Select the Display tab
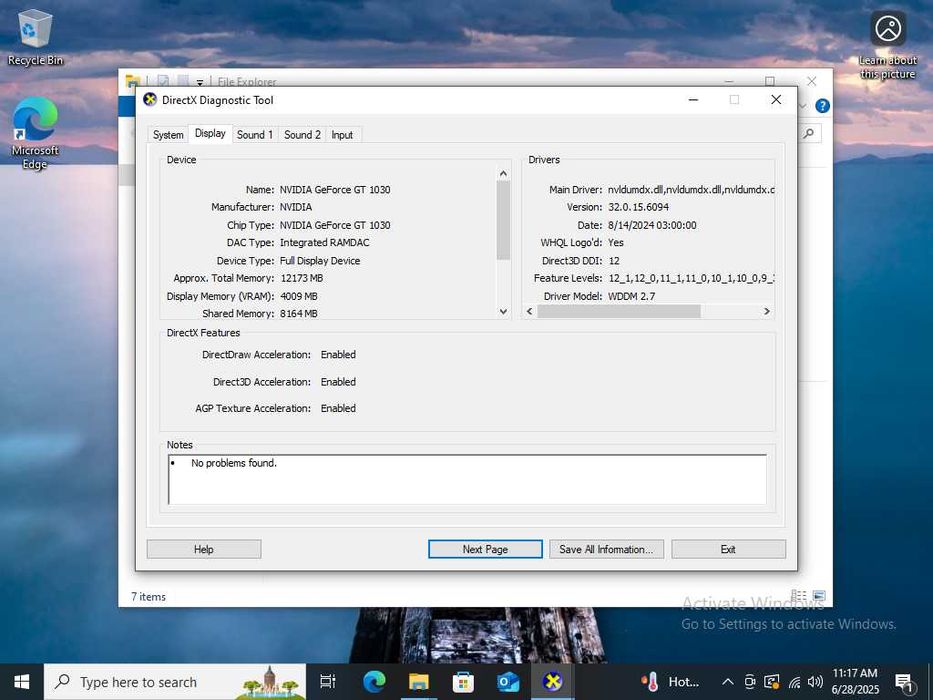The width and height of the screenshot is (933, 700). (210, 133)
